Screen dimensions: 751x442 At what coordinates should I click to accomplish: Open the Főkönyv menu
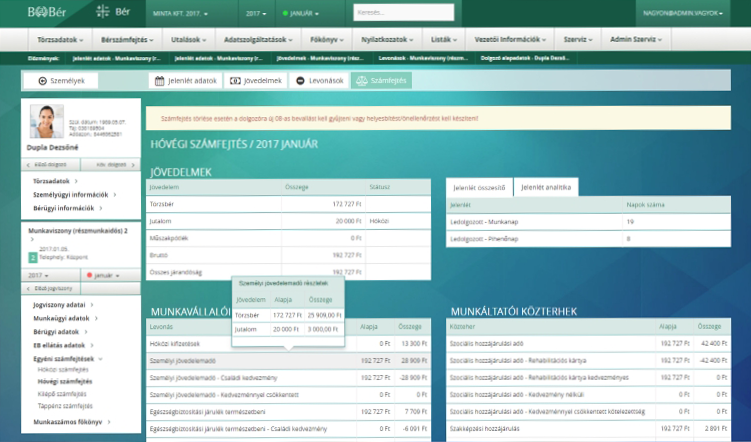tap(327, 40)
